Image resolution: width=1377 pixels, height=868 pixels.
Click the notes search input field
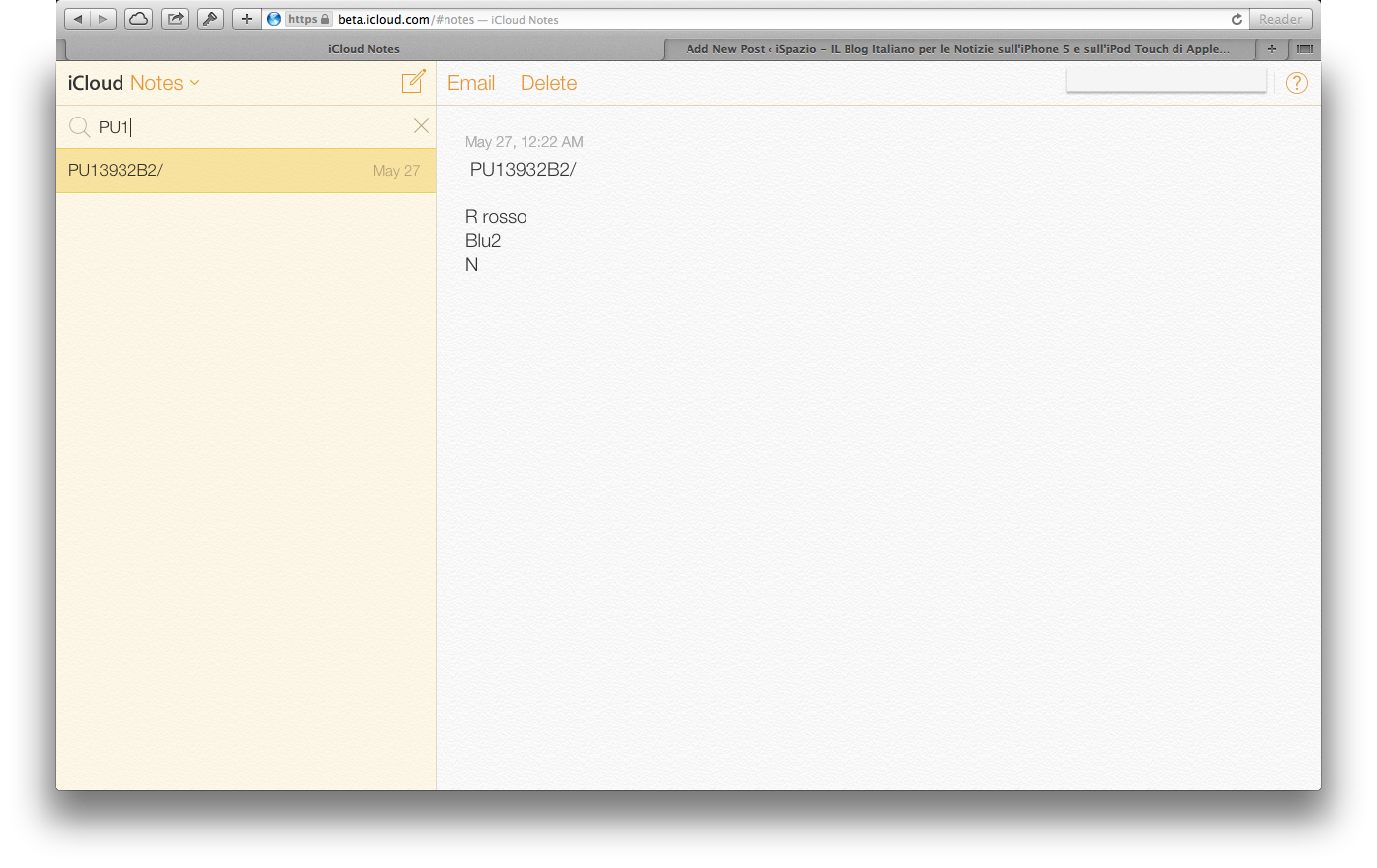coord(247,127)
